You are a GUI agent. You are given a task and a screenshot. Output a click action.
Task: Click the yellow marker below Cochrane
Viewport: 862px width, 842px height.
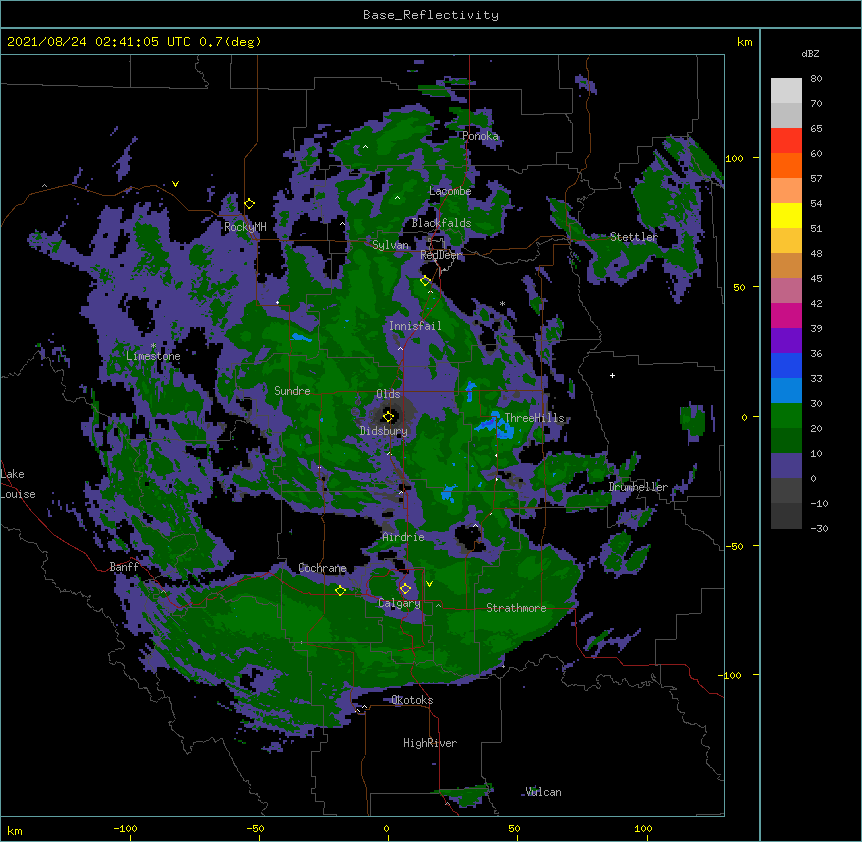pos(340,590)
